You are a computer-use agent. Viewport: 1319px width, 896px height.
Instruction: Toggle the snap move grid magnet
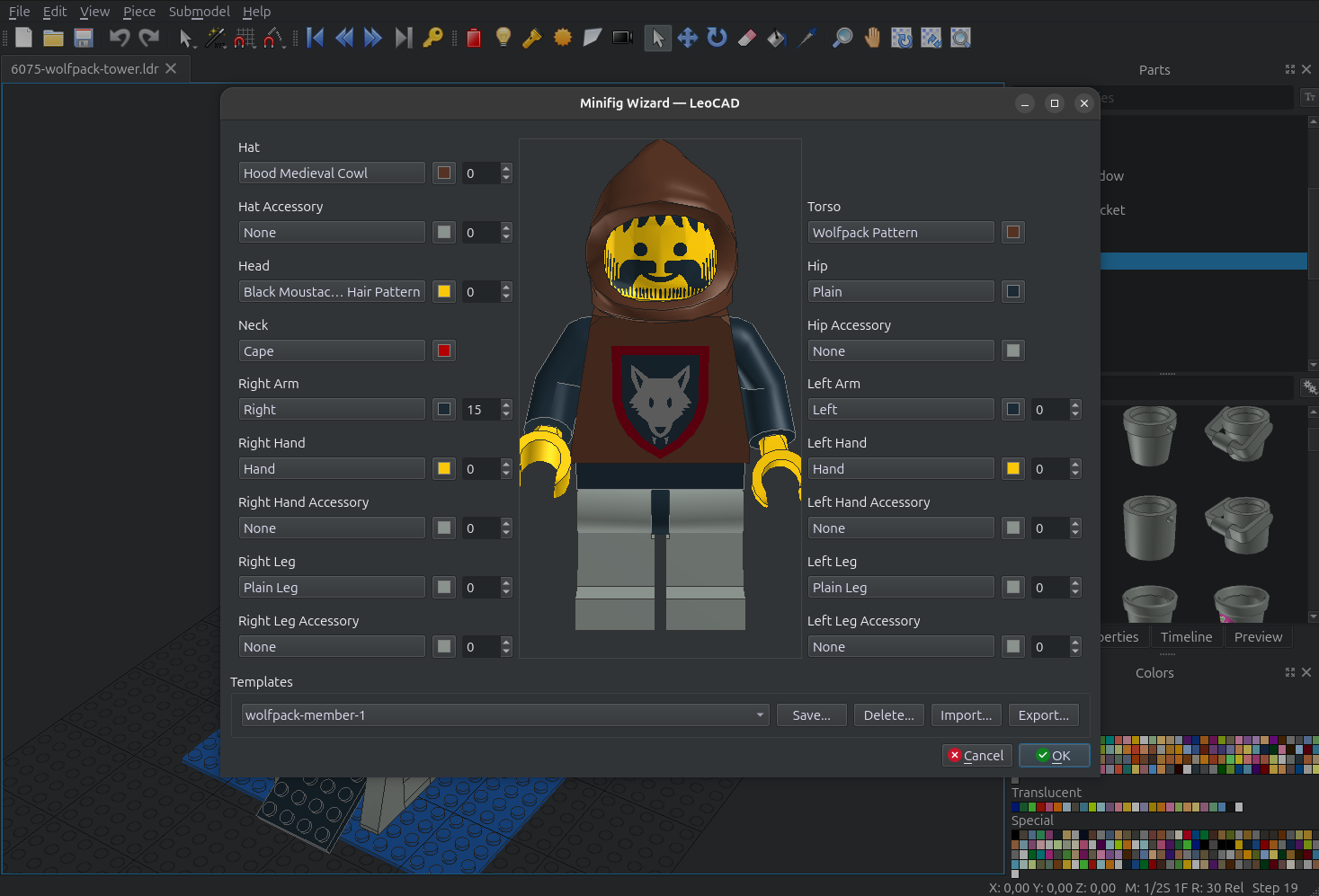pos(244,38)
